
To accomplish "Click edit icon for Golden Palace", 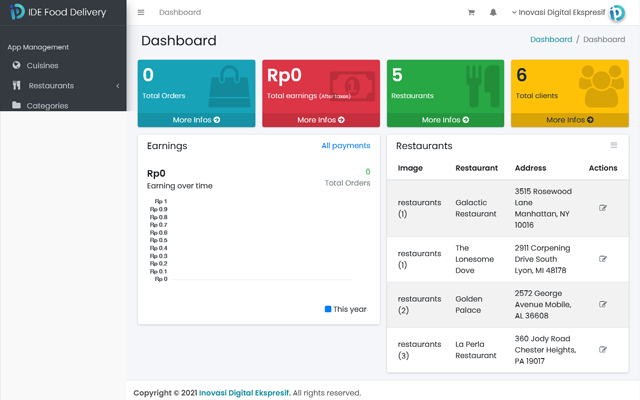I will click(x=602, y=304).
